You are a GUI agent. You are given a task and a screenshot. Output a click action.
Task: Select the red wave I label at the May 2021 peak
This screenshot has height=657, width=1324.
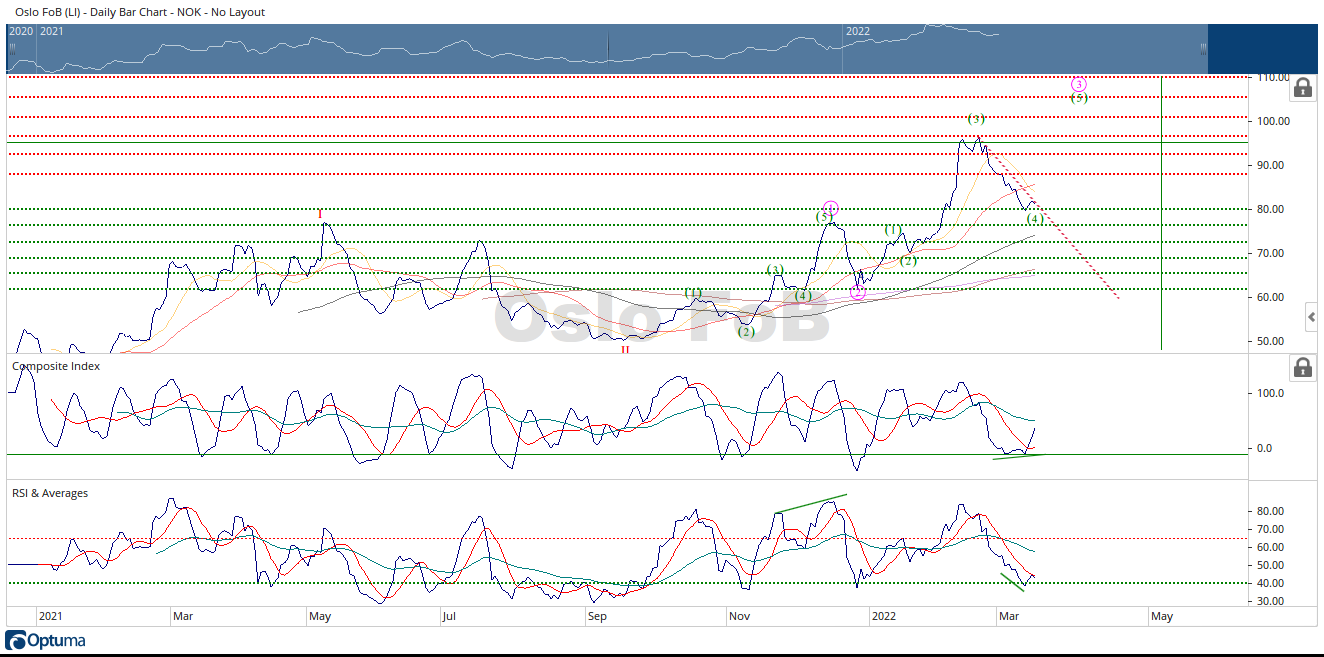(320, 214)
